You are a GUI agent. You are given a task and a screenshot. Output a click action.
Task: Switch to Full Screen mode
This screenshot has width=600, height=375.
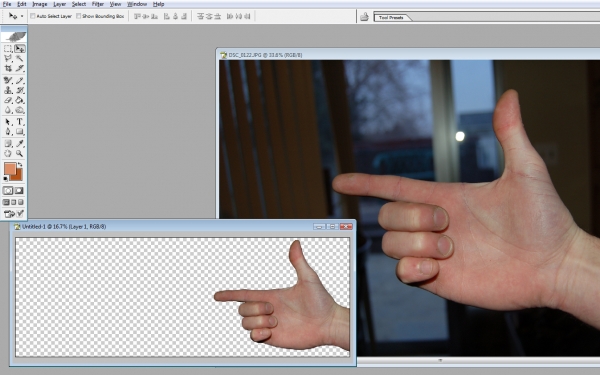point(21,202)
